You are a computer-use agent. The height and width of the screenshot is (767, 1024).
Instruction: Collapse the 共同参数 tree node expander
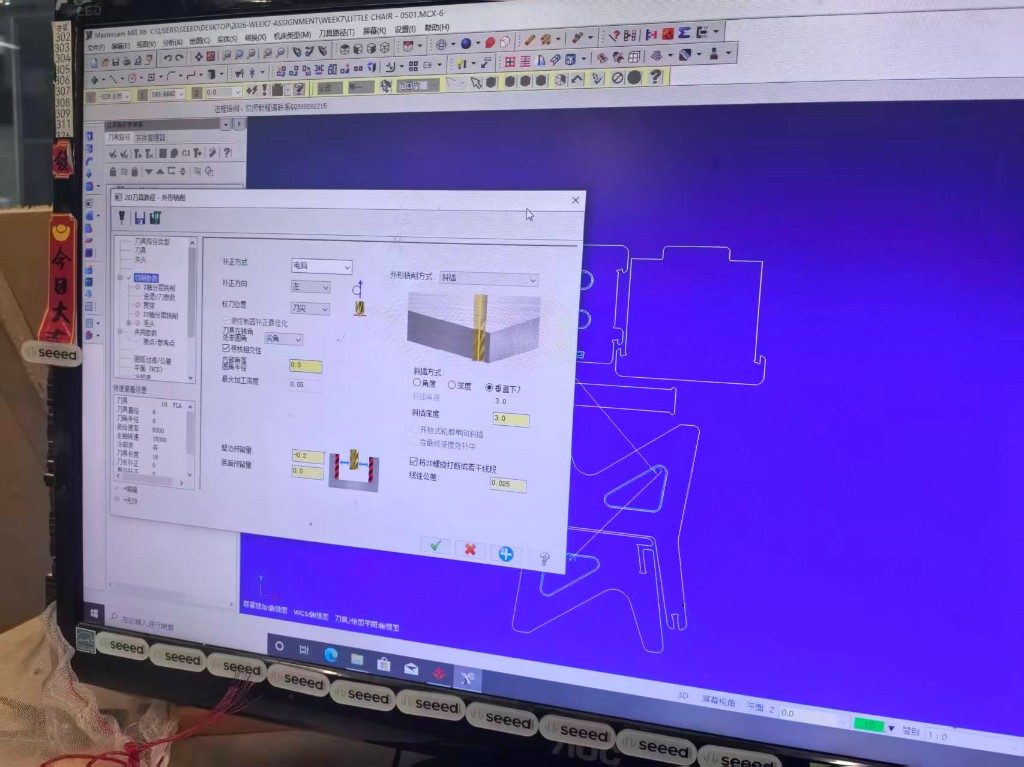pos(121,332)
